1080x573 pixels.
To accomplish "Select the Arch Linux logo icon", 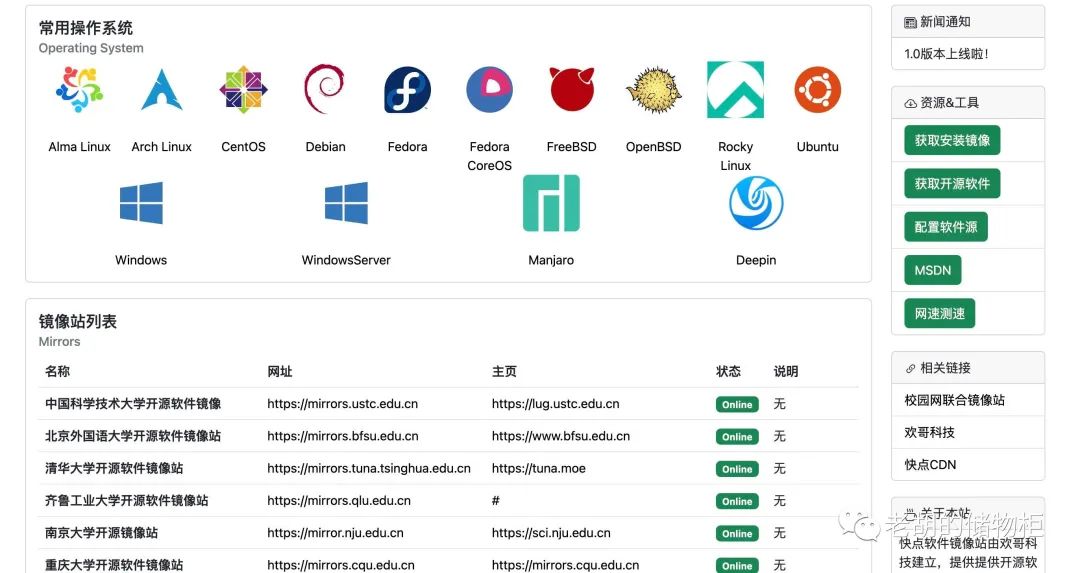I will point(161,90).
